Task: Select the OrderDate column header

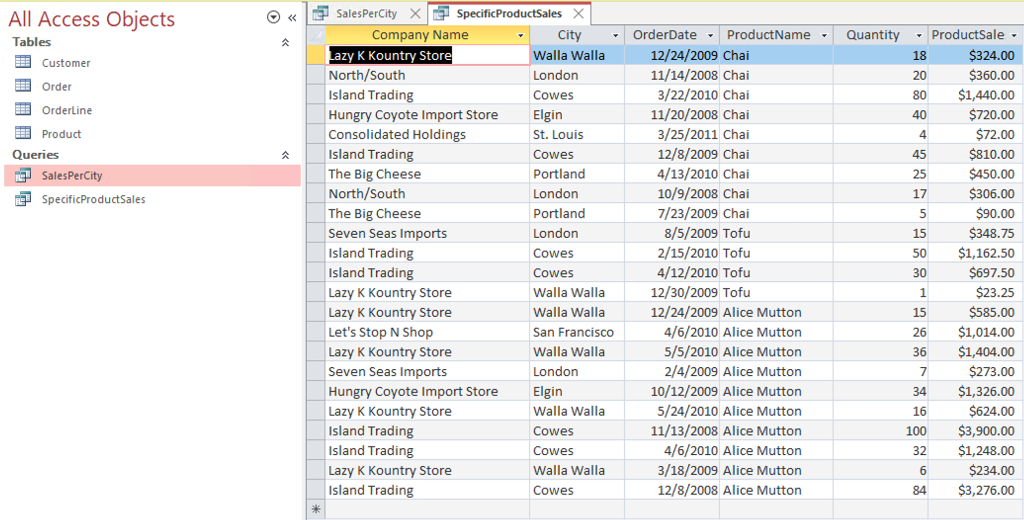Action: pyautogui.click(x=672, y=35)
